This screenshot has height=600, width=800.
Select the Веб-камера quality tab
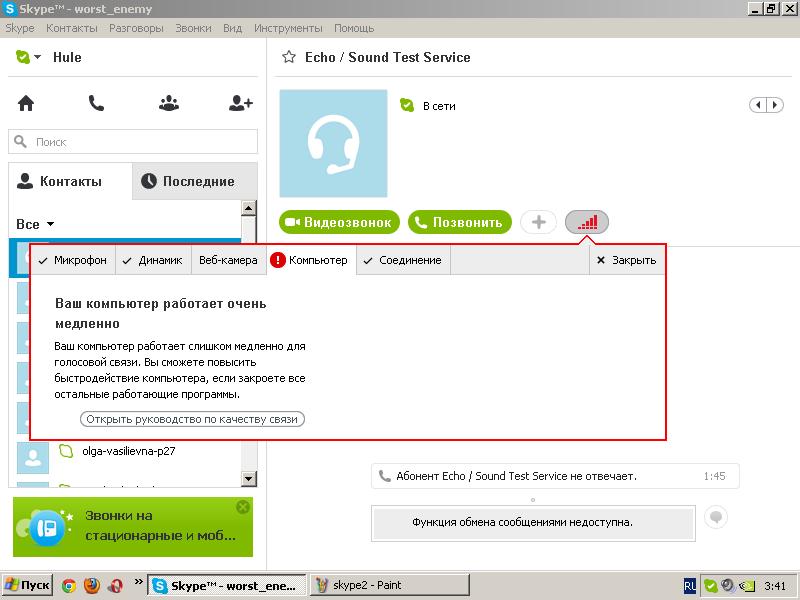click(x=229, y=260)
